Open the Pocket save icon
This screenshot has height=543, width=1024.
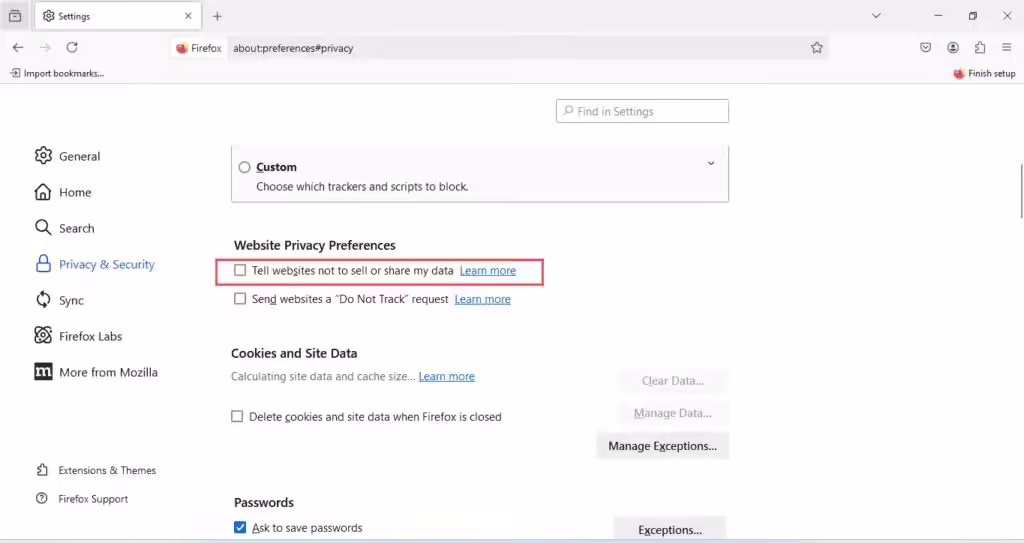pyautogui.click(x=926, y=48)
